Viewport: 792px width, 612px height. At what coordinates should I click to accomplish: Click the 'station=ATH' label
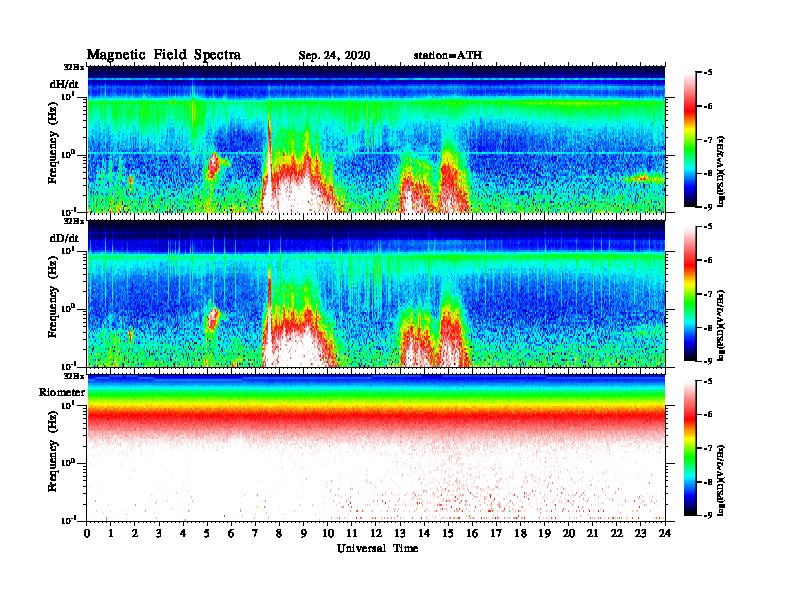coord(448,55)
